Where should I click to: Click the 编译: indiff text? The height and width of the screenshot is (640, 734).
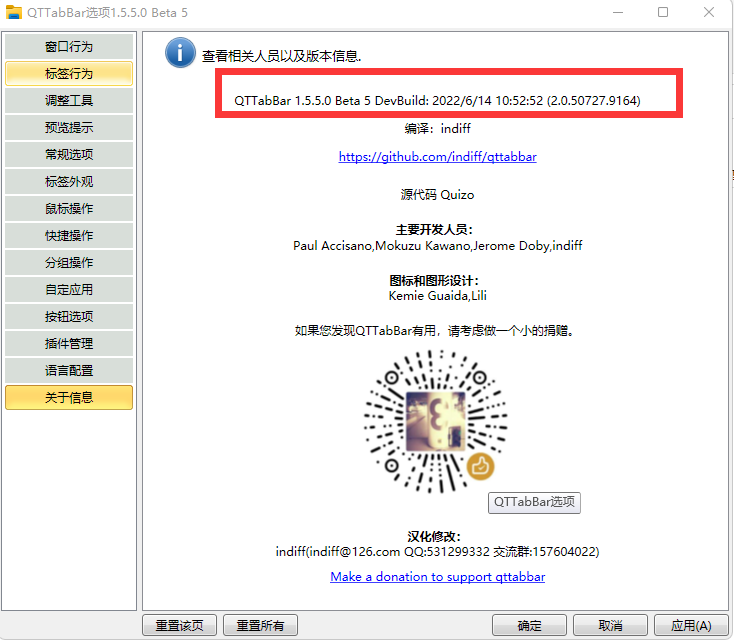pos(437,128)
